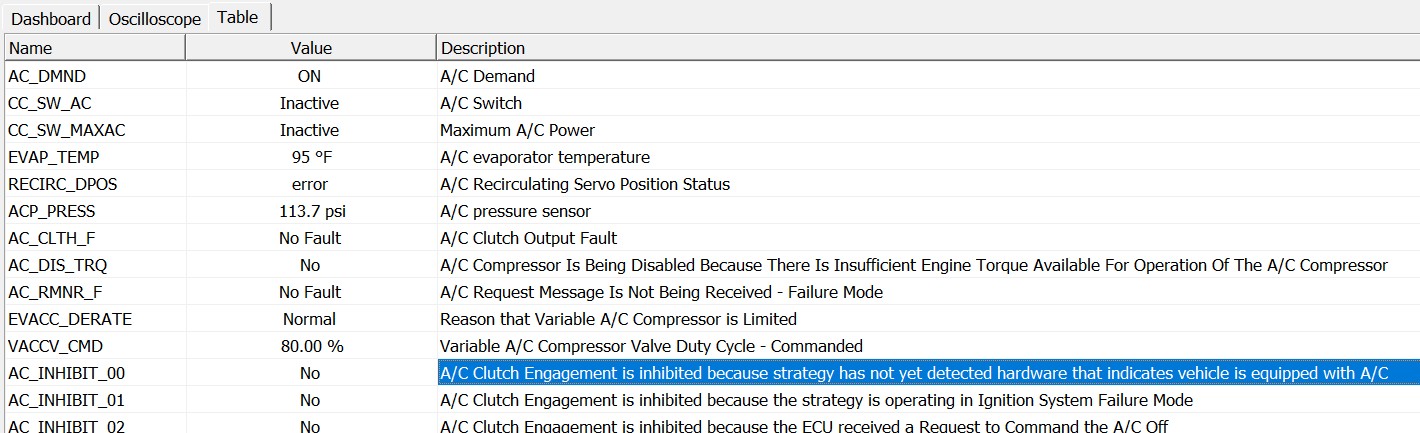The width and height of the screenshot is (1420, 433).
Task: Click the highlighted AC_INHIBIT_00 description
Action: point(913,373)
